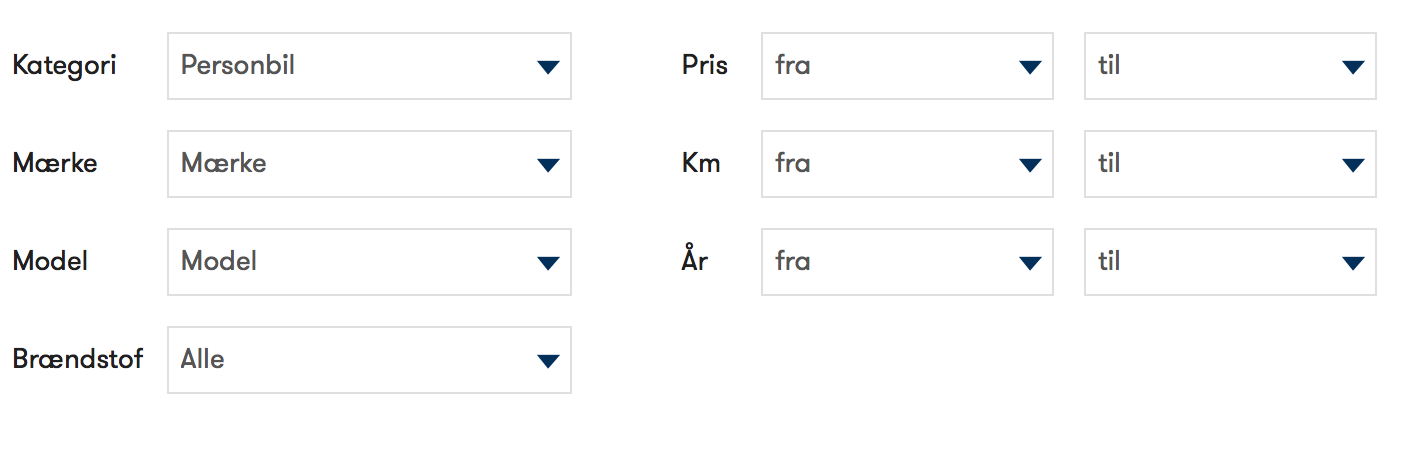Click the Model label left of dropdown
Screen dimensions: 1422x450
(50, 262)
